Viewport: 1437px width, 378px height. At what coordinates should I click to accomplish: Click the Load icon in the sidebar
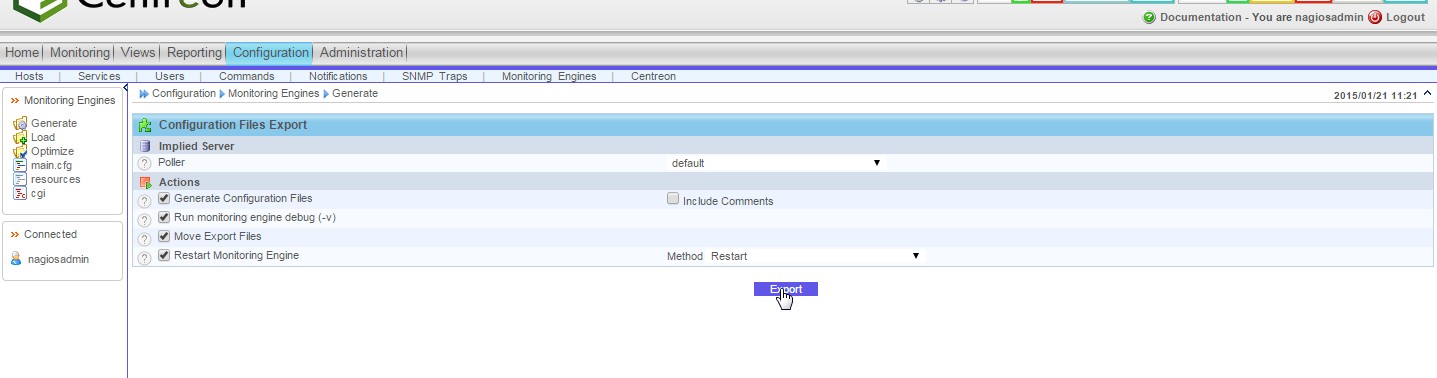(x=20, y=137)
